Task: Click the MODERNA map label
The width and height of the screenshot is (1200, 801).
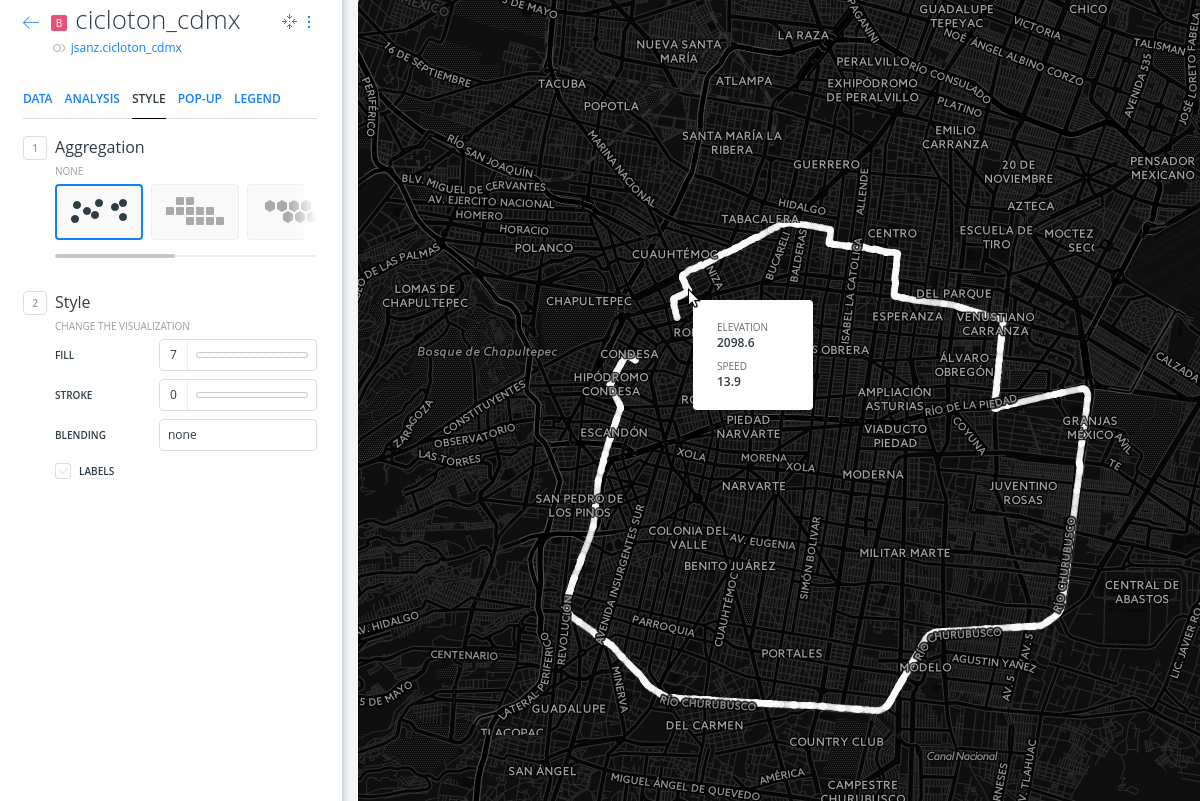Action: click(x=873, y=474)
